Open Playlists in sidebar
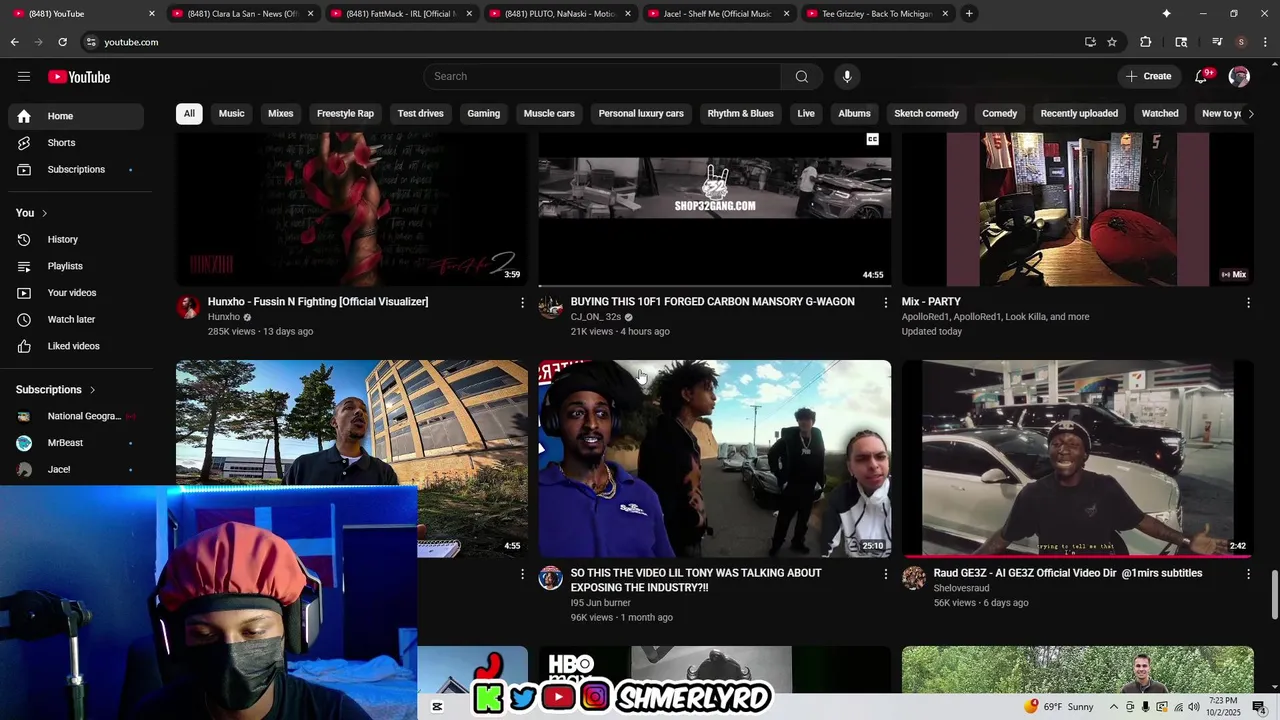This screenshot has height=720, width=1280. point(76,266)
